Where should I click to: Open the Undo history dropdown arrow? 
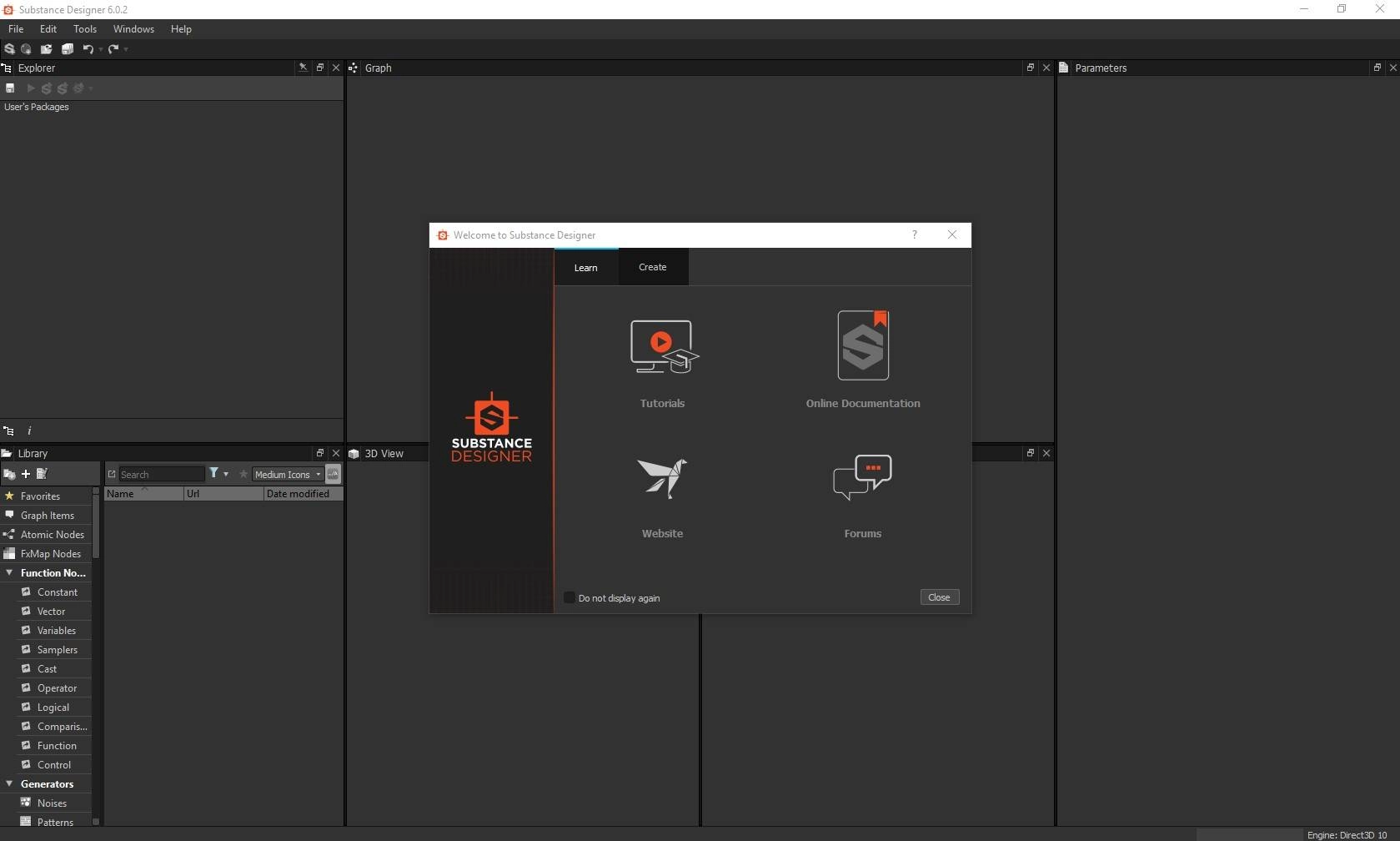(x=101, y=49)
